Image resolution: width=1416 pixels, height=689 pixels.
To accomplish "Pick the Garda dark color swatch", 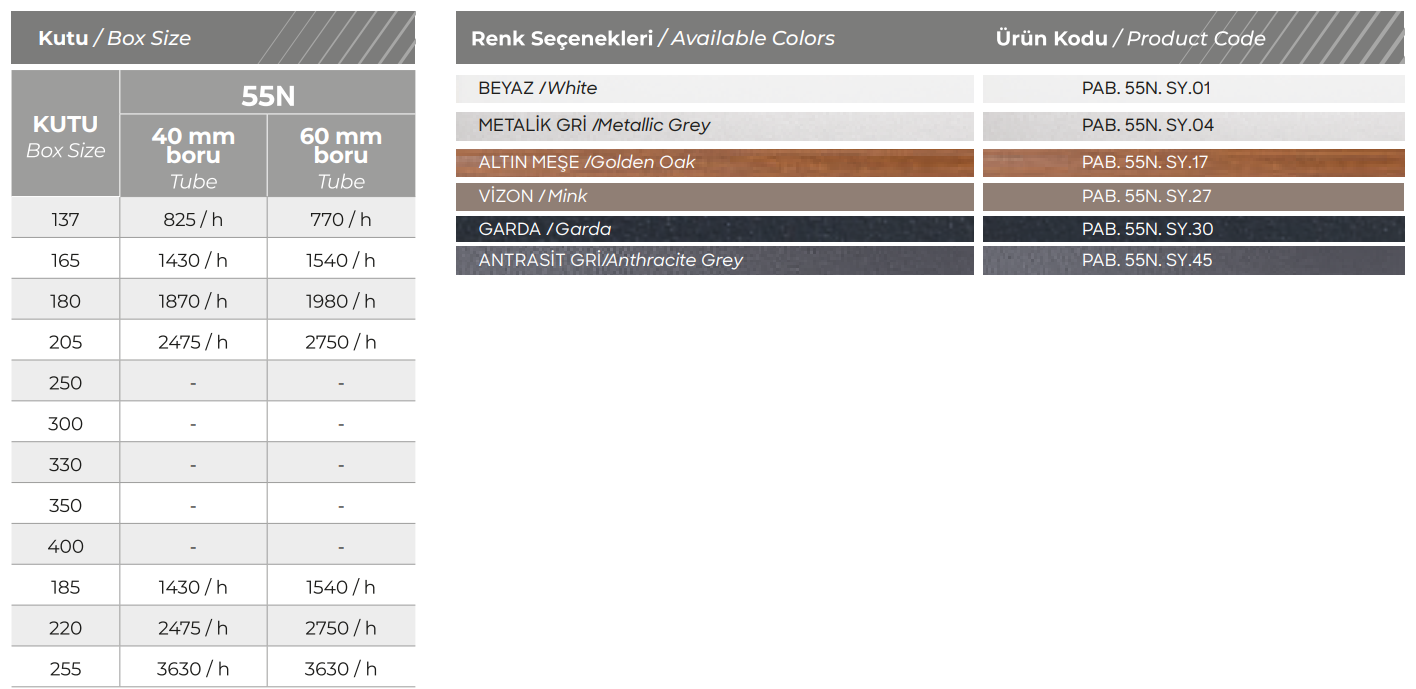I will (714, 229).
